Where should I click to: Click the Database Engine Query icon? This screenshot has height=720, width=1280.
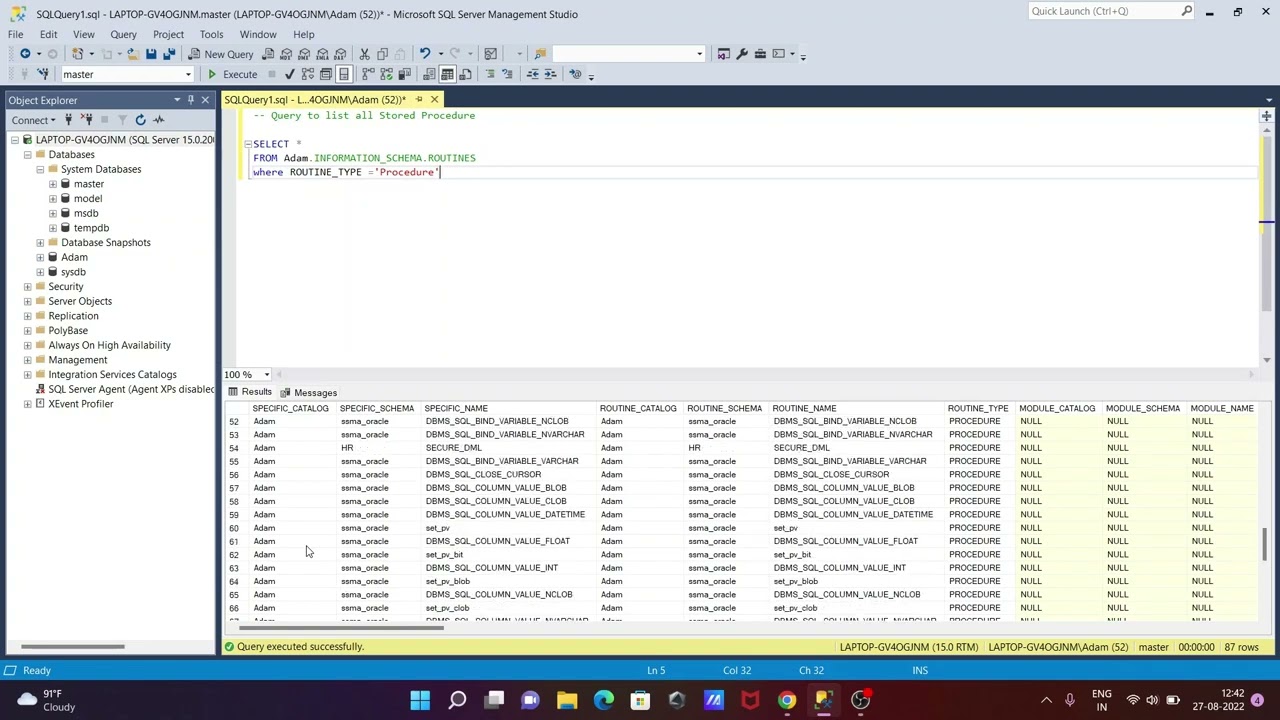tap(268, 54)
